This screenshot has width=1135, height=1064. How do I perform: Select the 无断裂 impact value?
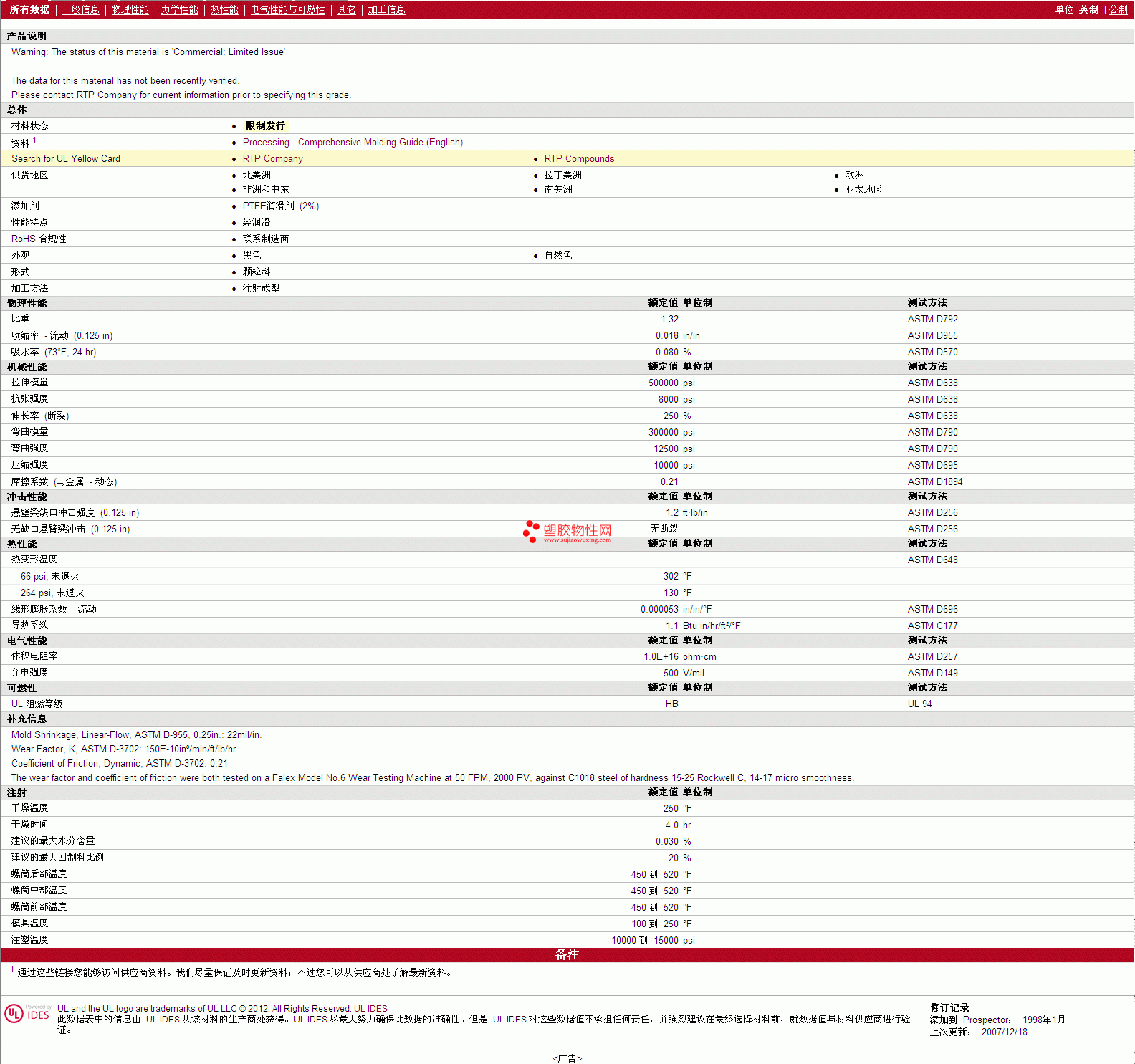664,529
